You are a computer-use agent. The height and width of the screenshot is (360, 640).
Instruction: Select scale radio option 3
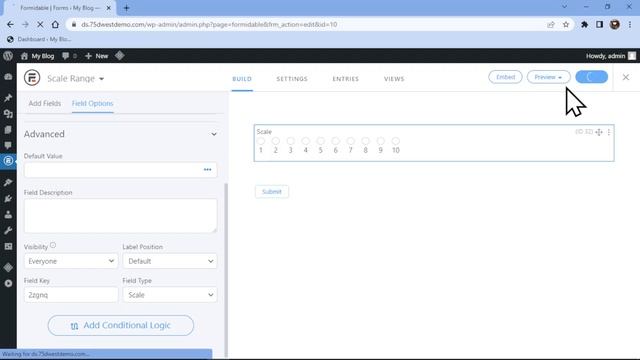click(x=291, y=141)
